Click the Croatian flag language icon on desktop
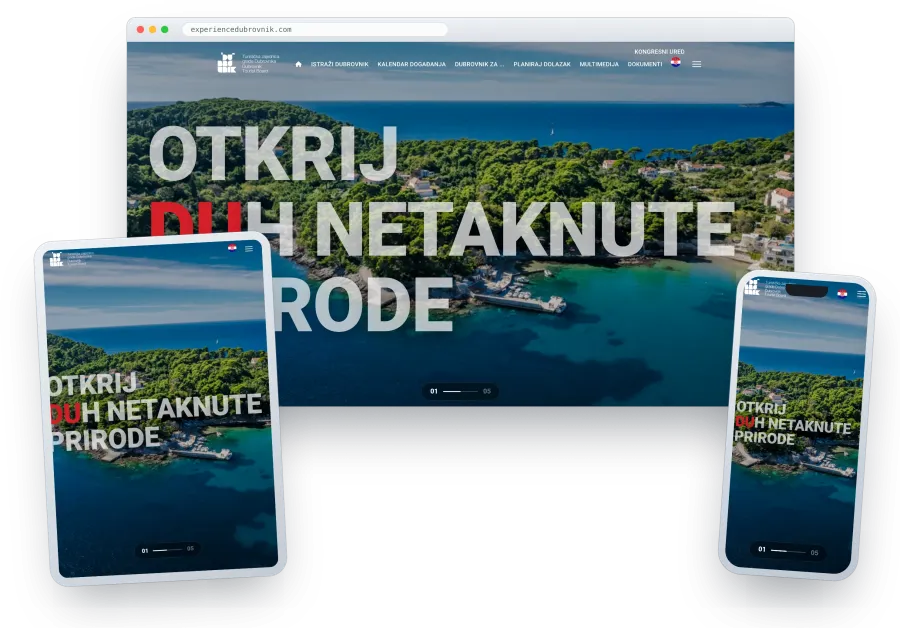900x628 pixels. (x=676, y=62)
